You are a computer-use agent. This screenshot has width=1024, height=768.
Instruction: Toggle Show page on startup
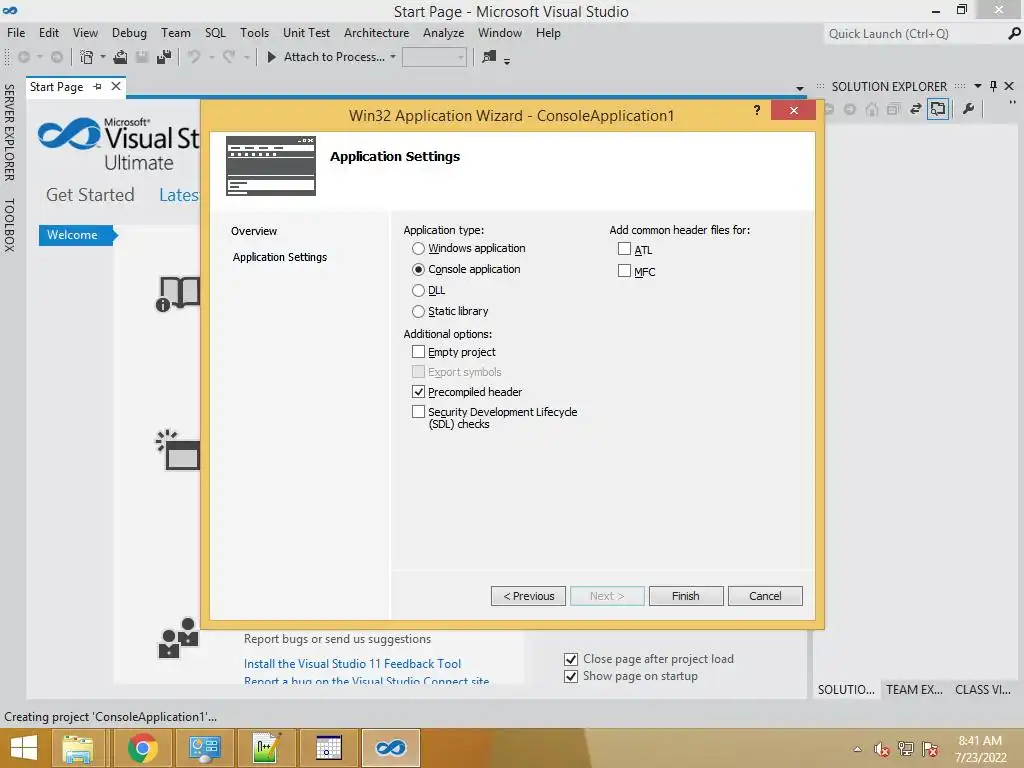pyautogui.click(x=571, y=676)
